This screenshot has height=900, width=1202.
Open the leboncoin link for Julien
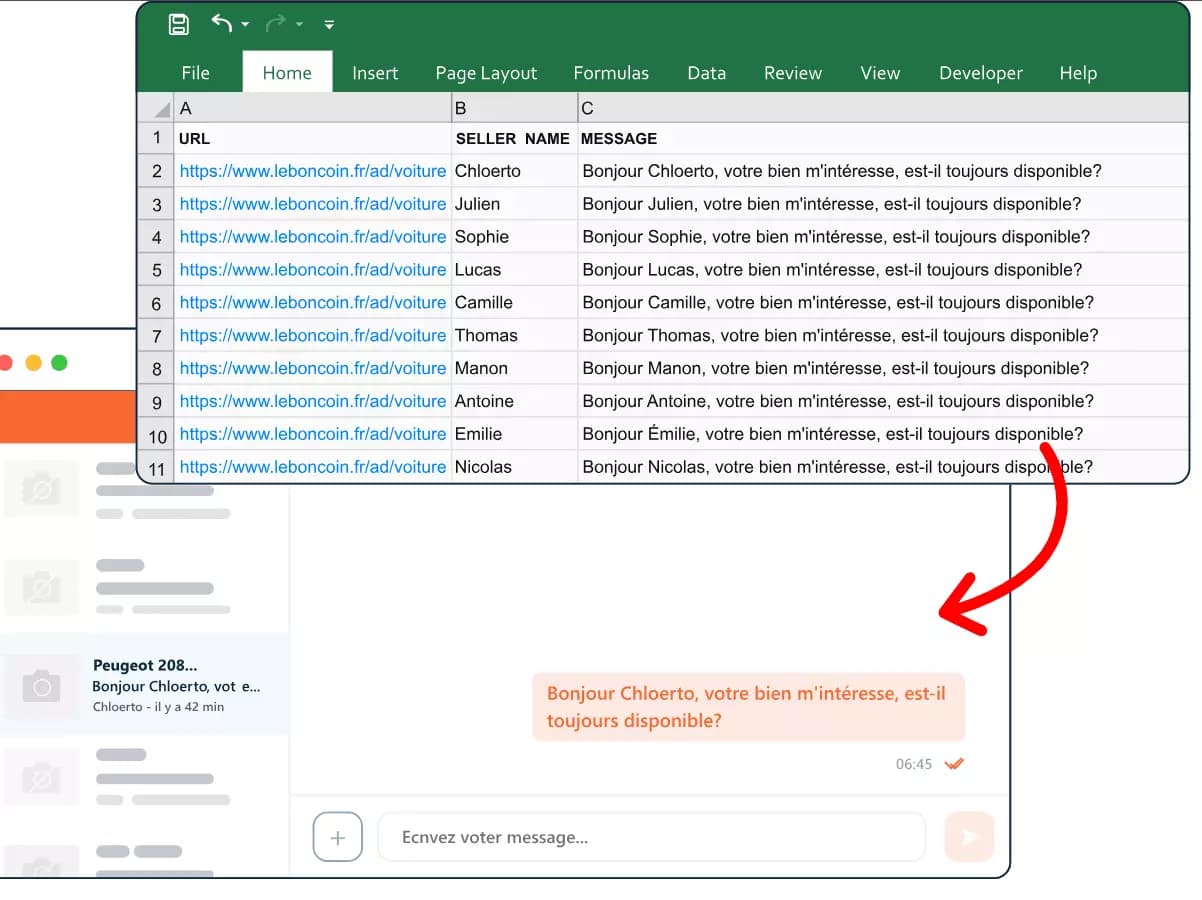click(x=312, y=204)
